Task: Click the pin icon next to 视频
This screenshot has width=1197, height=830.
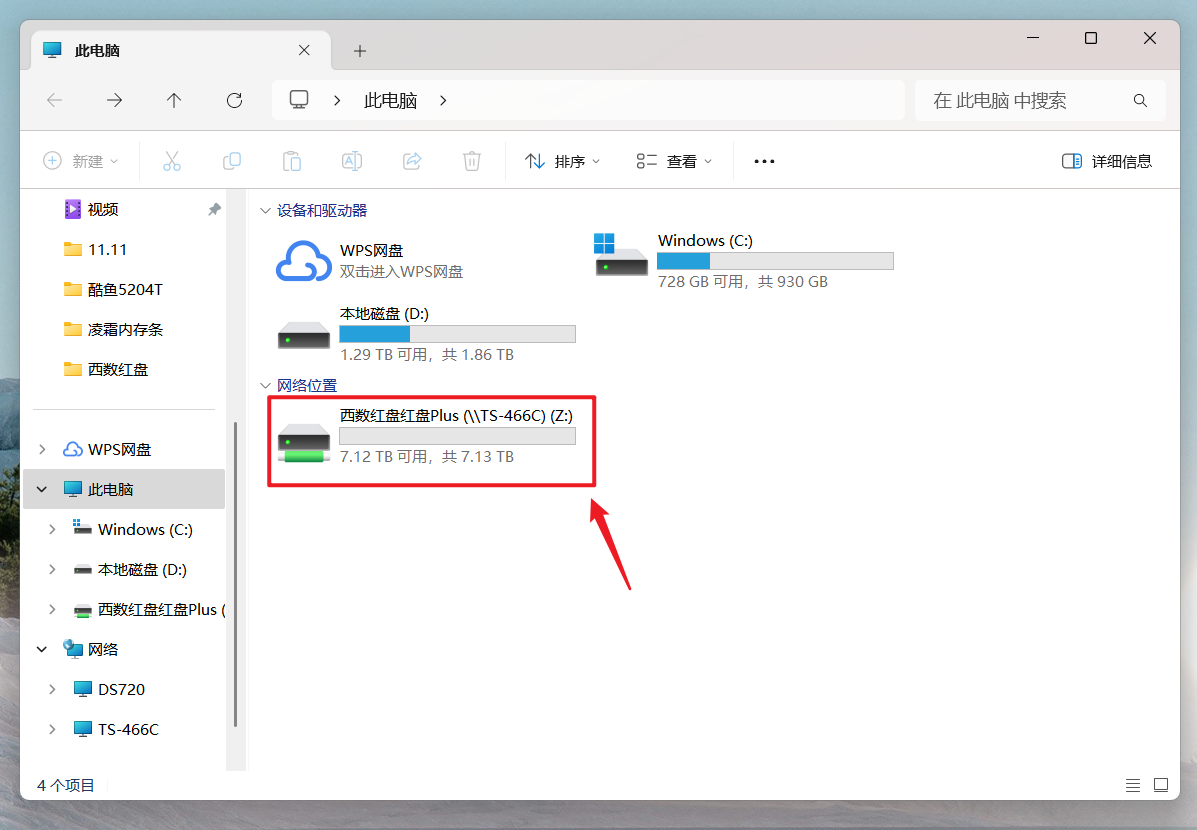Action: (215, 209)
